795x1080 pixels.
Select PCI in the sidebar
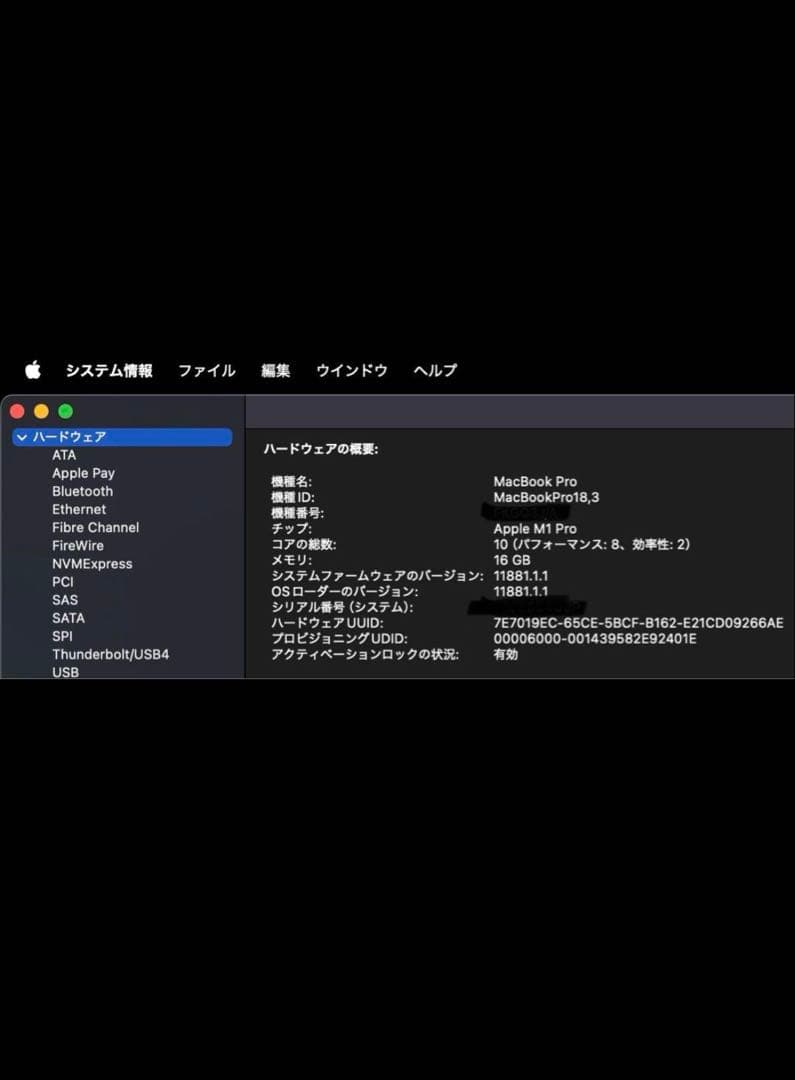pos(63,582)
